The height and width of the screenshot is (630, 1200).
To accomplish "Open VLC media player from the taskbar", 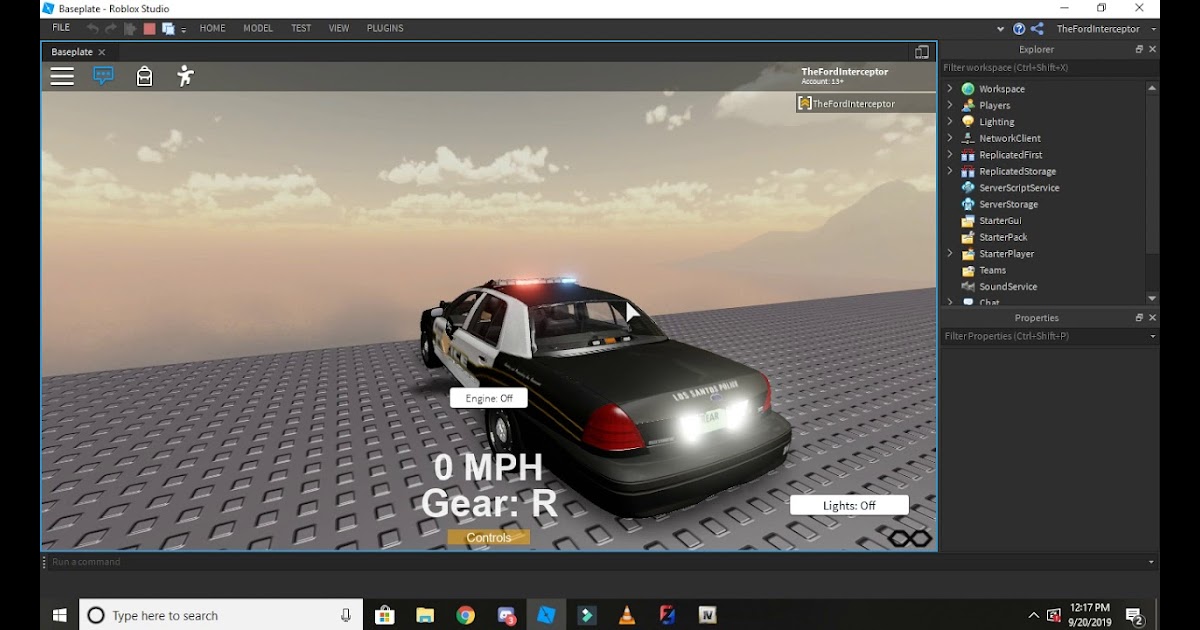I will pyautogui.click(x=627, y=615).
